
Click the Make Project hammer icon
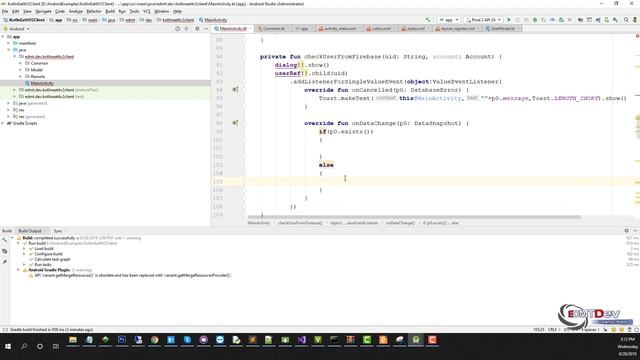[x=428, y=20]
